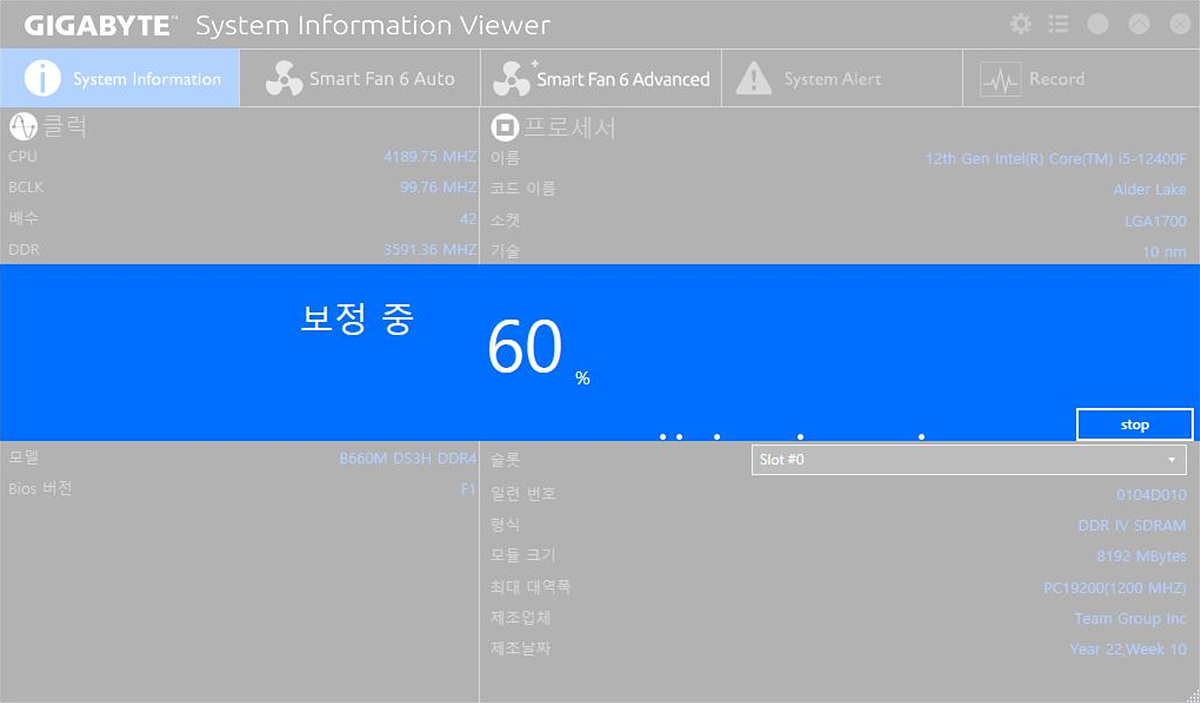Image resolution: width=1200 pixels, height=703 pixels.
Task: Click the Bios 버전 value F1
Action: (468, 489)
